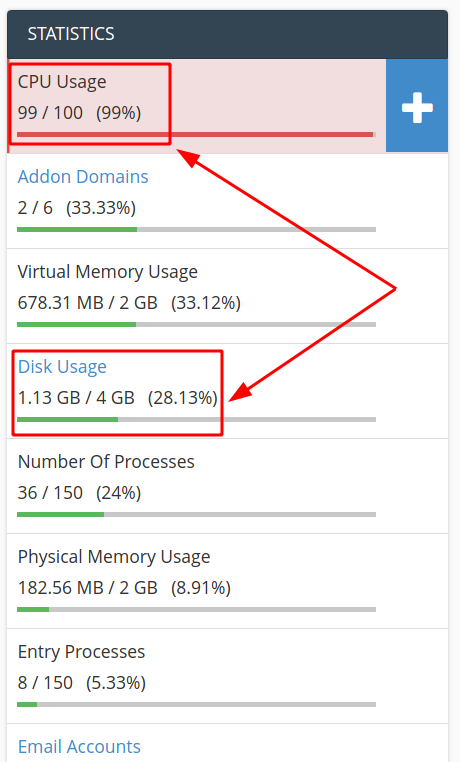
Task: Click the Entry Processes progress bar
Action: (x=196, y=704)
